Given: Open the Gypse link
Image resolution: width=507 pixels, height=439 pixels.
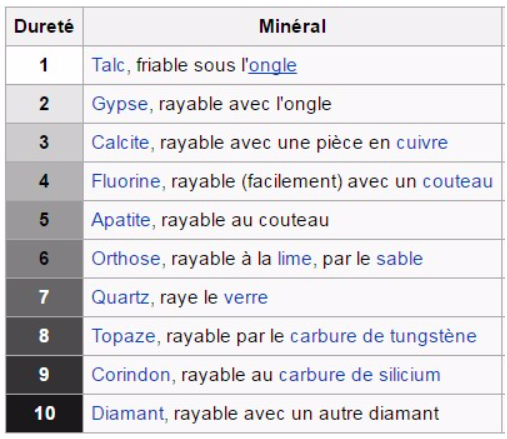Looking at the screenshot, I should pos(120,104).
